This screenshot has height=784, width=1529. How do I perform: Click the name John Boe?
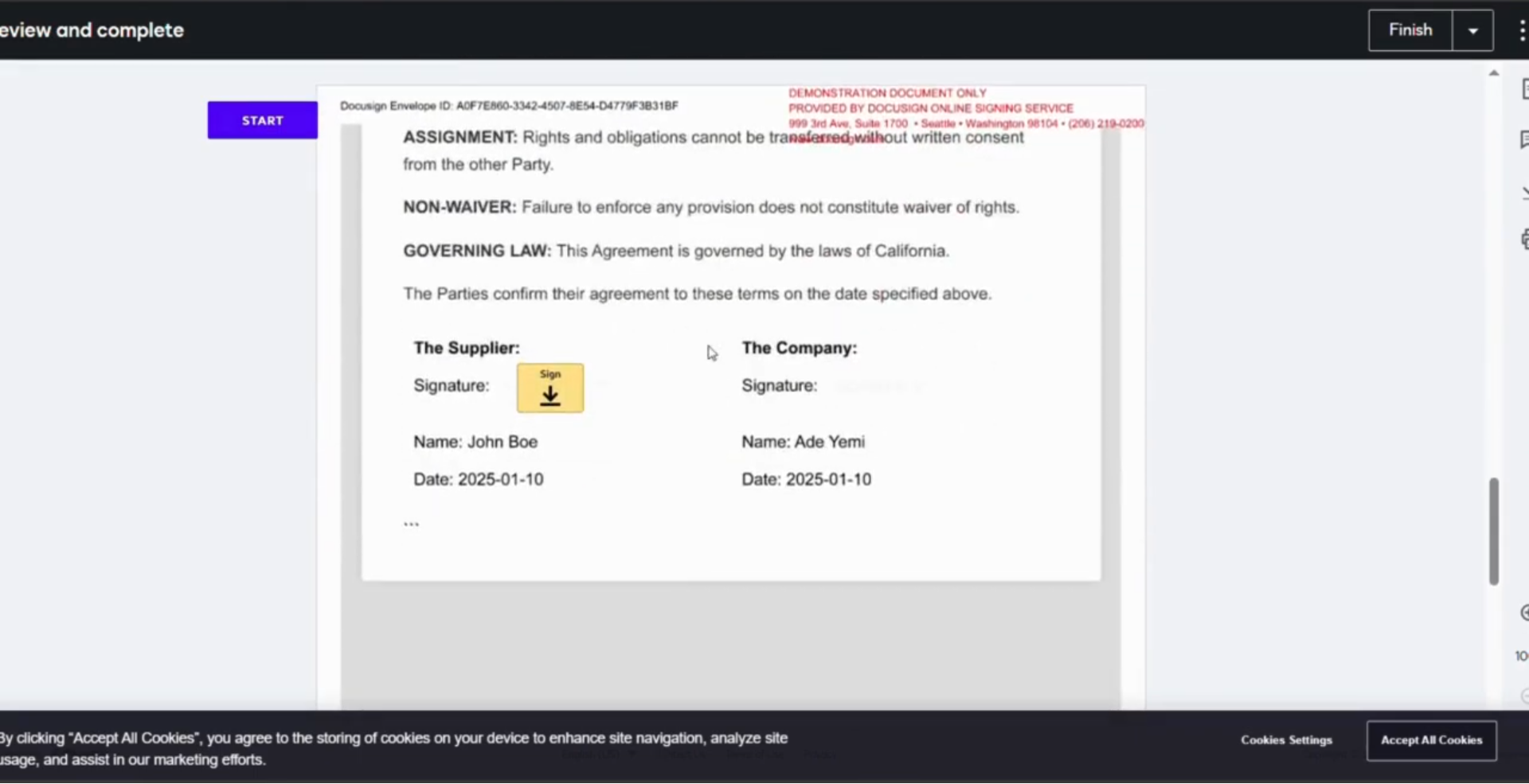pos(502,442)
